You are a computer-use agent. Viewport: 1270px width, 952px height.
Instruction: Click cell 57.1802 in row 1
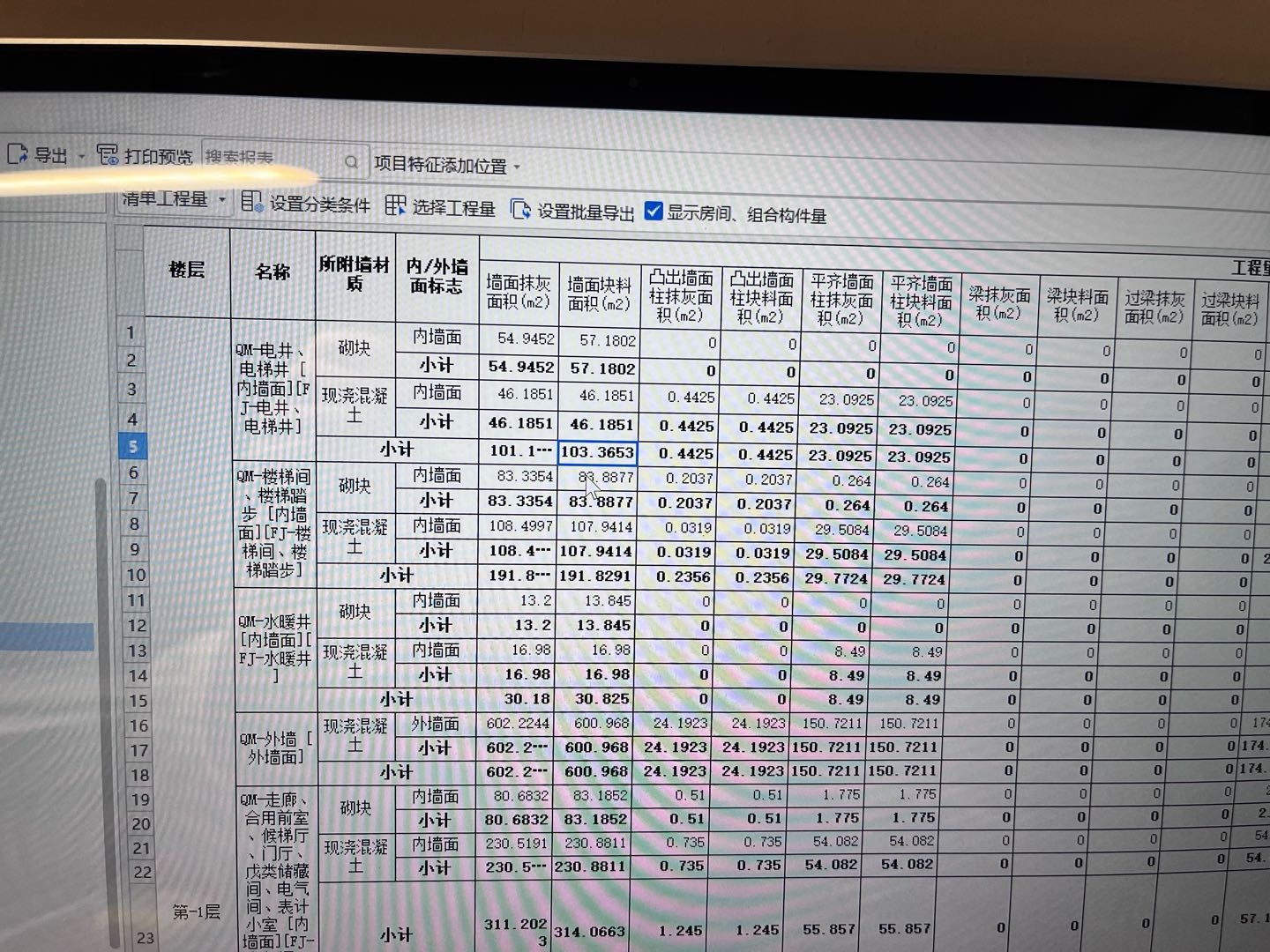pyautogui.click(x=600, y=340)
